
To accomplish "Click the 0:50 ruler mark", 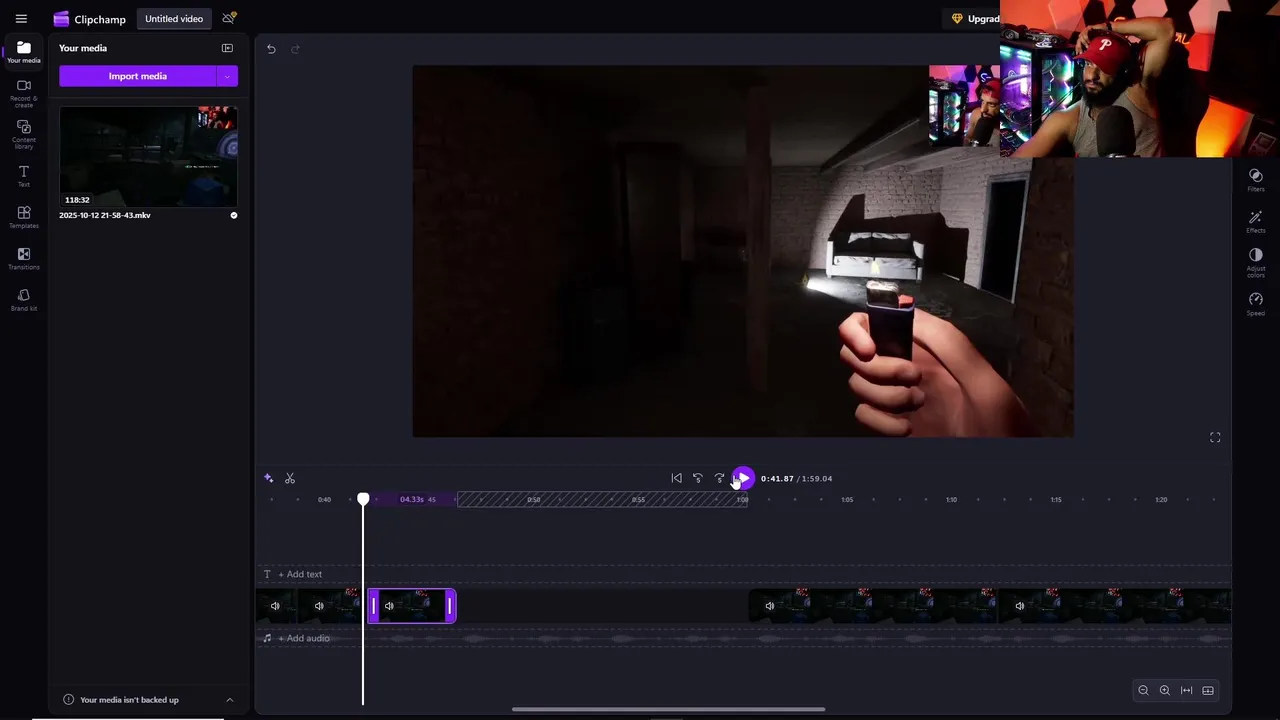I will (x=534, y=499).
